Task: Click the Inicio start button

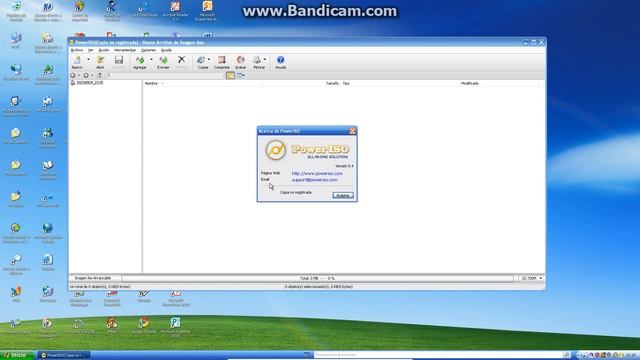Action: [x=16, y=356]
